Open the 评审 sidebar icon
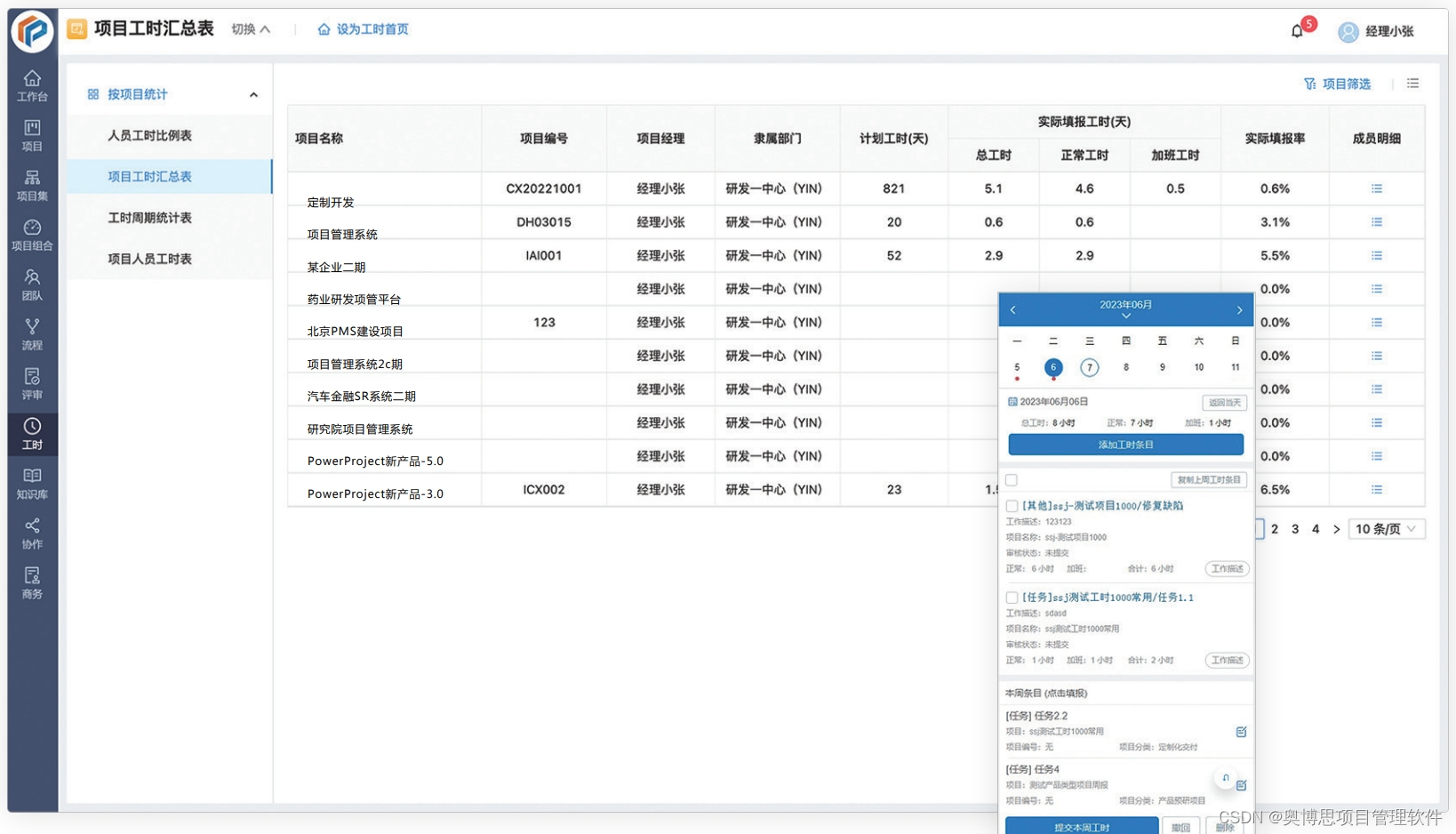This screenshot has width=1456, height=834. tap(32, 384)
